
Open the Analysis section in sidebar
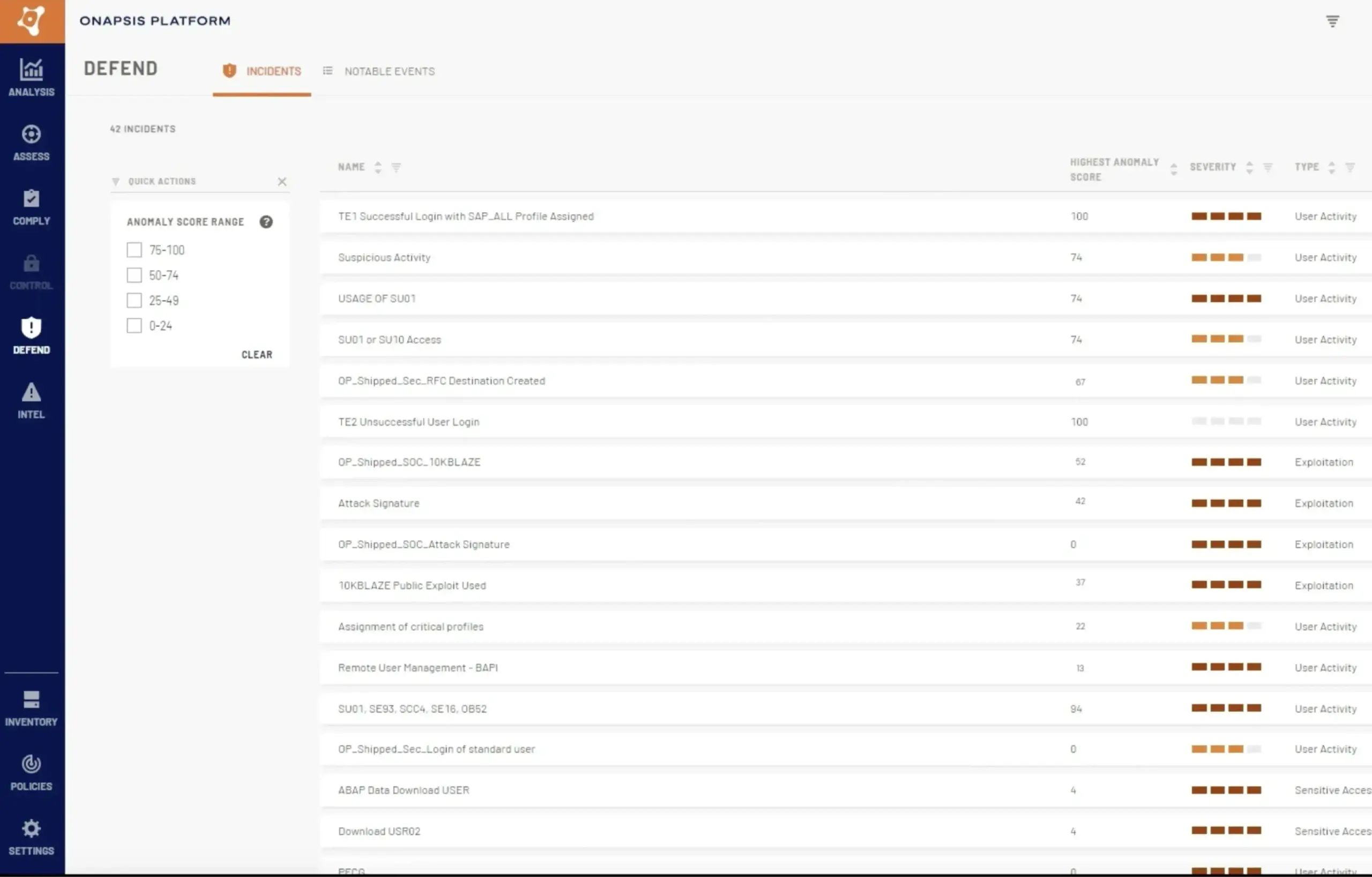[31, 77]
